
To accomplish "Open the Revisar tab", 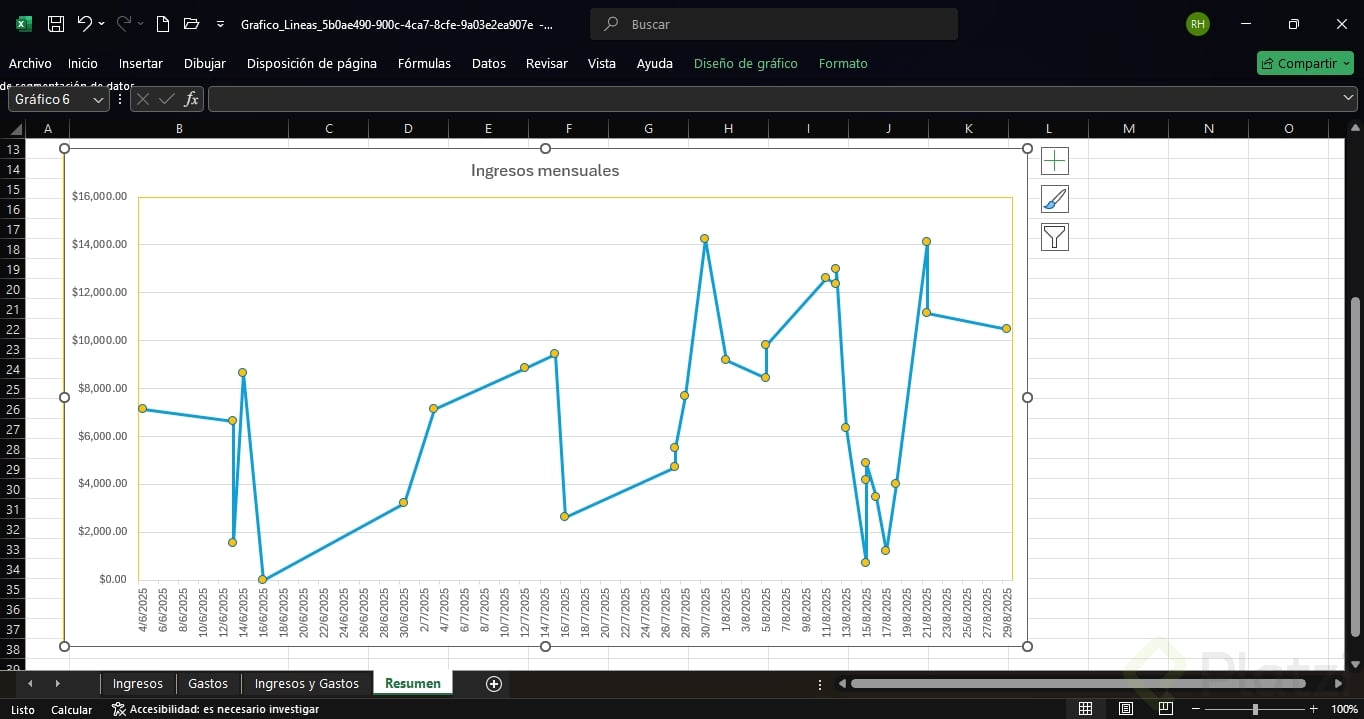I will [x=547, y=63].
